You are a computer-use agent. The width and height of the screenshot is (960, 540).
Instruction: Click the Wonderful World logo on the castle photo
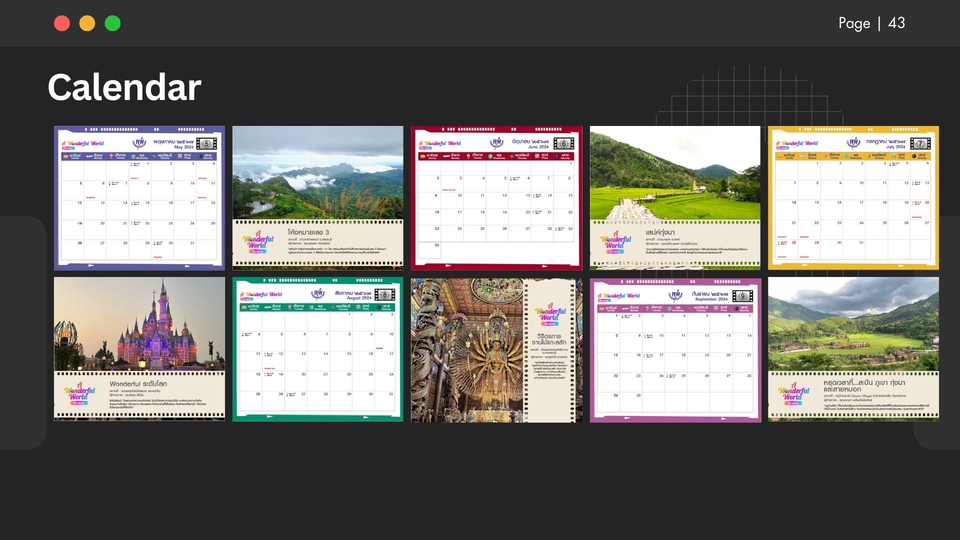pyautogui.click(x=79, y=391)
